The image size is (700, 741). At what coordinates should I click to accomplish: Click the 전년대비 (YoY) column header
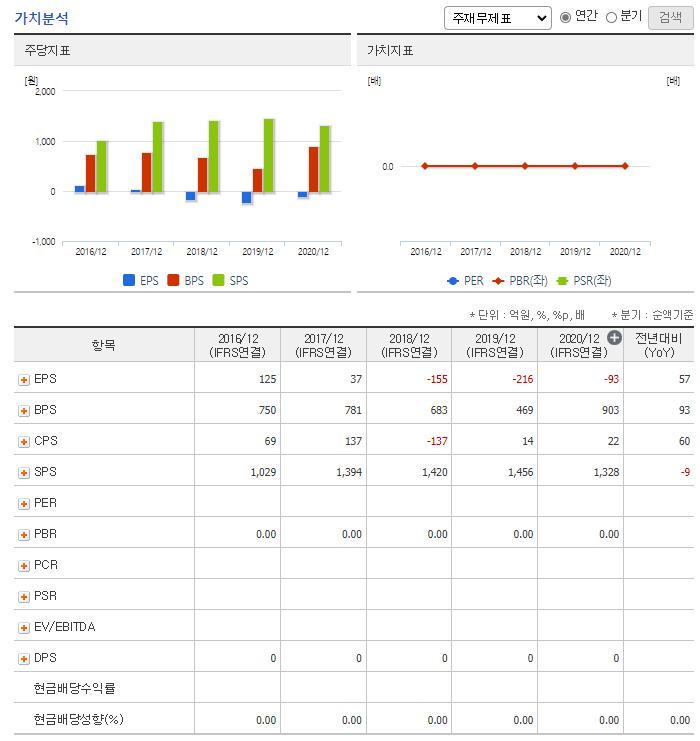coord(659,345)
